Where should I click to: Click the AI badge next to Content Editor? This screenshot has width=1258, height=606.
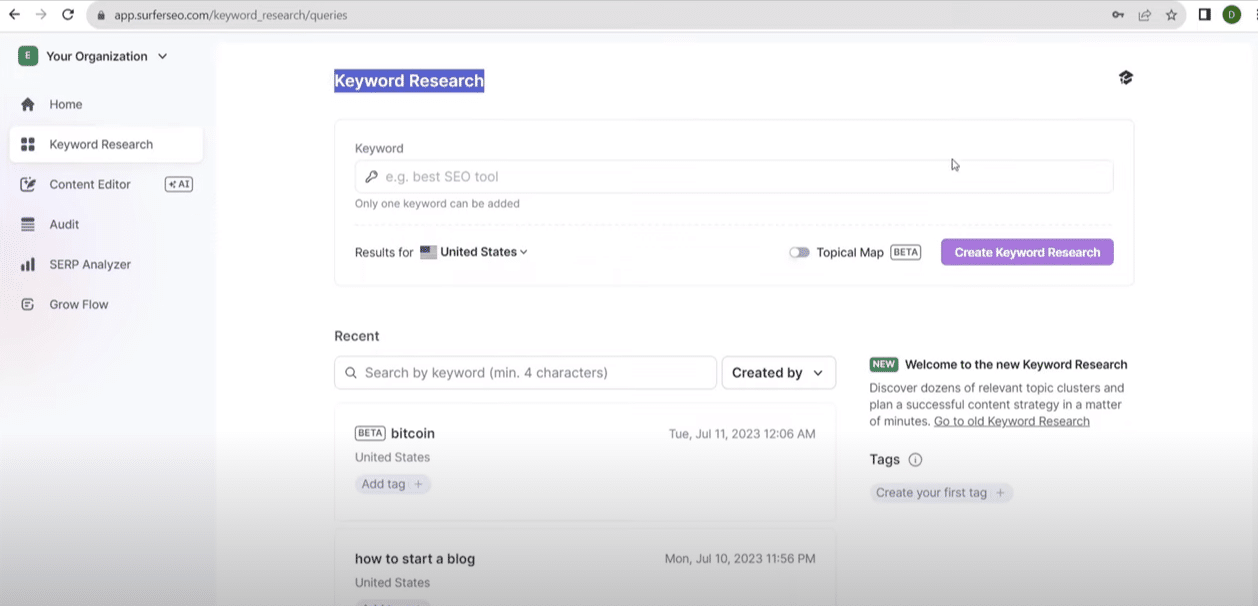tap(179, 184)
